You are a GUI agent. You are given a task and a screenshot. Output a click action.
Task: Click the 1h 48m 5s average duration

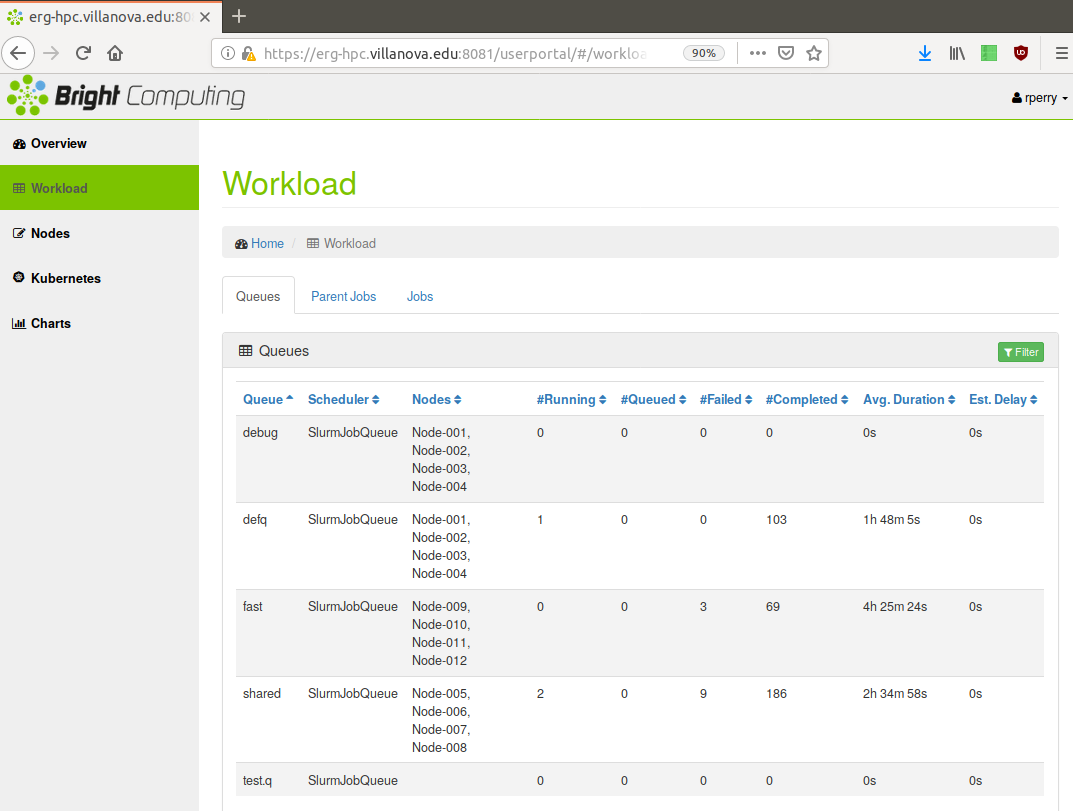coord(891,519)
